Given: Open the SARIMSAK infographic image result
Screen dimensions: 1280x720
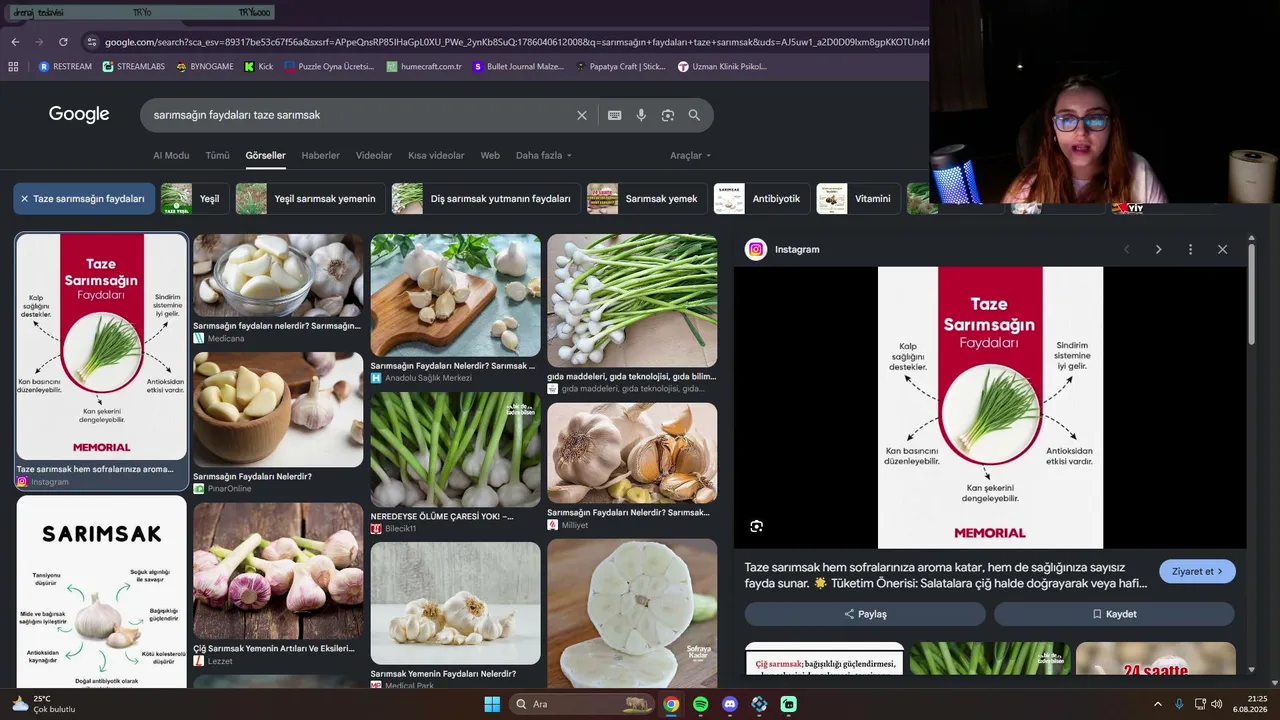Looking at the screenshot, I should point(101,592).
